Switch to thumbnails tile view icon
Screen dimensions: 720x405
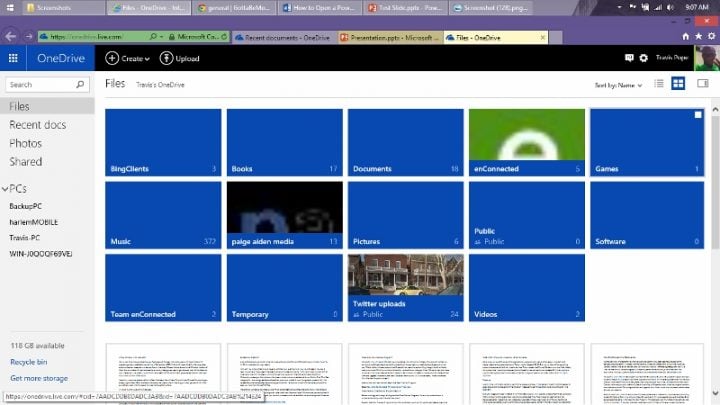pos(678,84)
